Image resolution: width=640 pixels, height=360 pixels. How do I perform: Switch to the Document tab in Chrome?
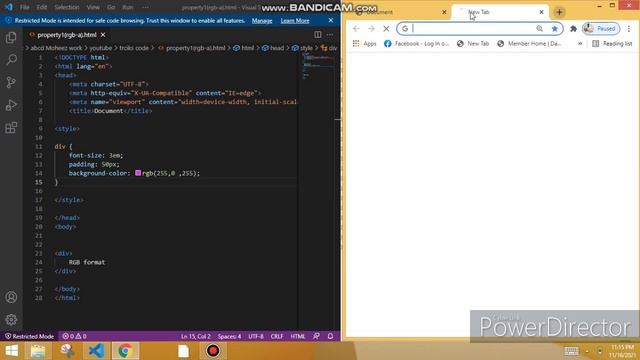[398, 12]
